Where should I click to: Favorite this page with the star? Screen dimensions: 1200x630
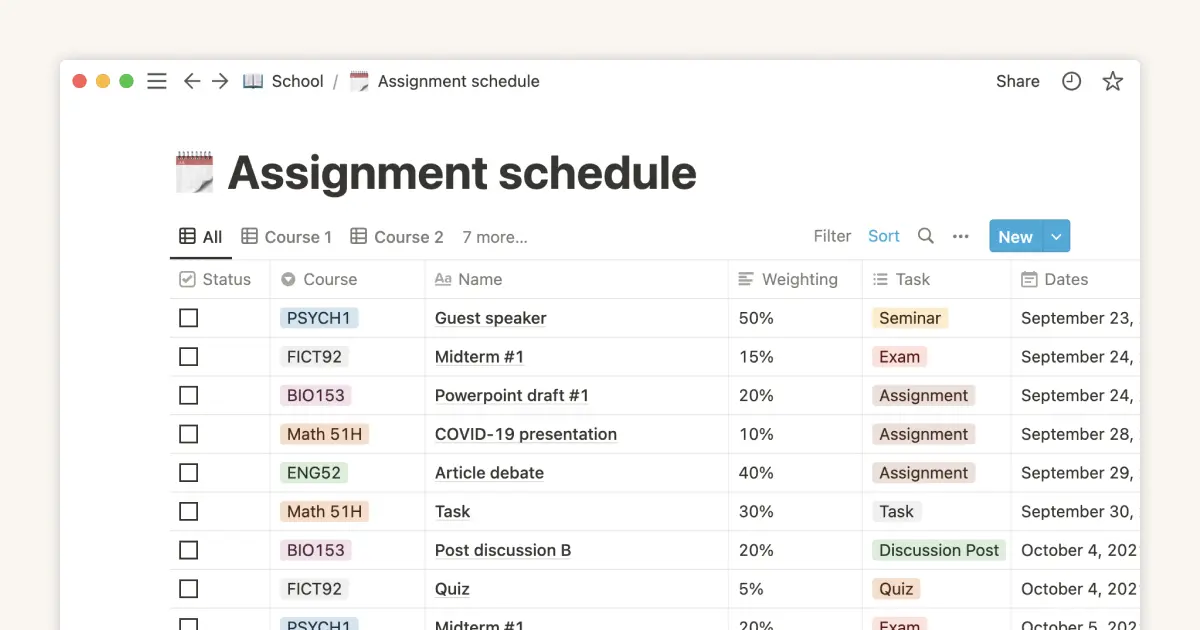(x=1112, y=82)
